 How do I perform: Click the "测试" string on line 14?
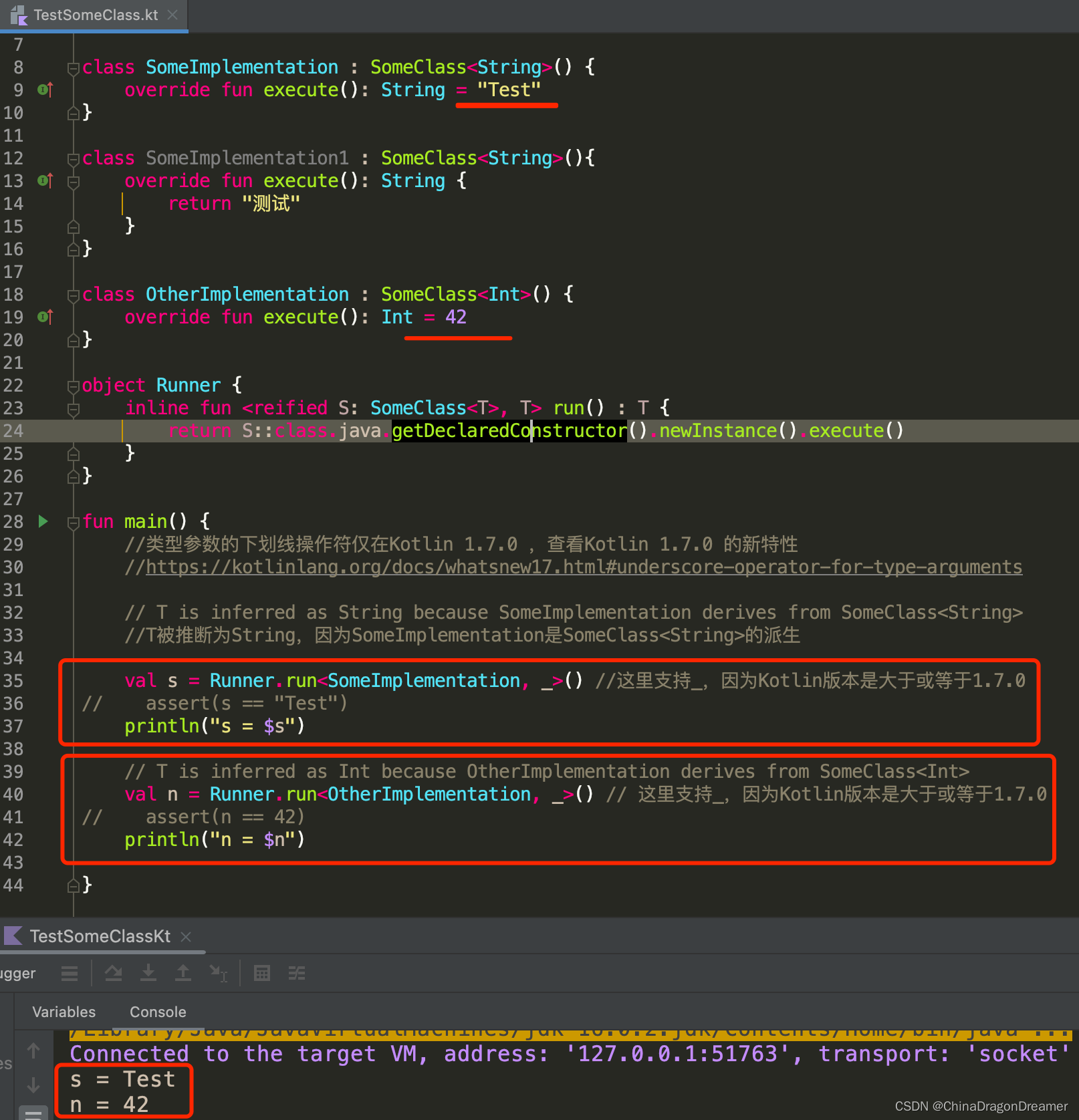click(x=271, y=203)
